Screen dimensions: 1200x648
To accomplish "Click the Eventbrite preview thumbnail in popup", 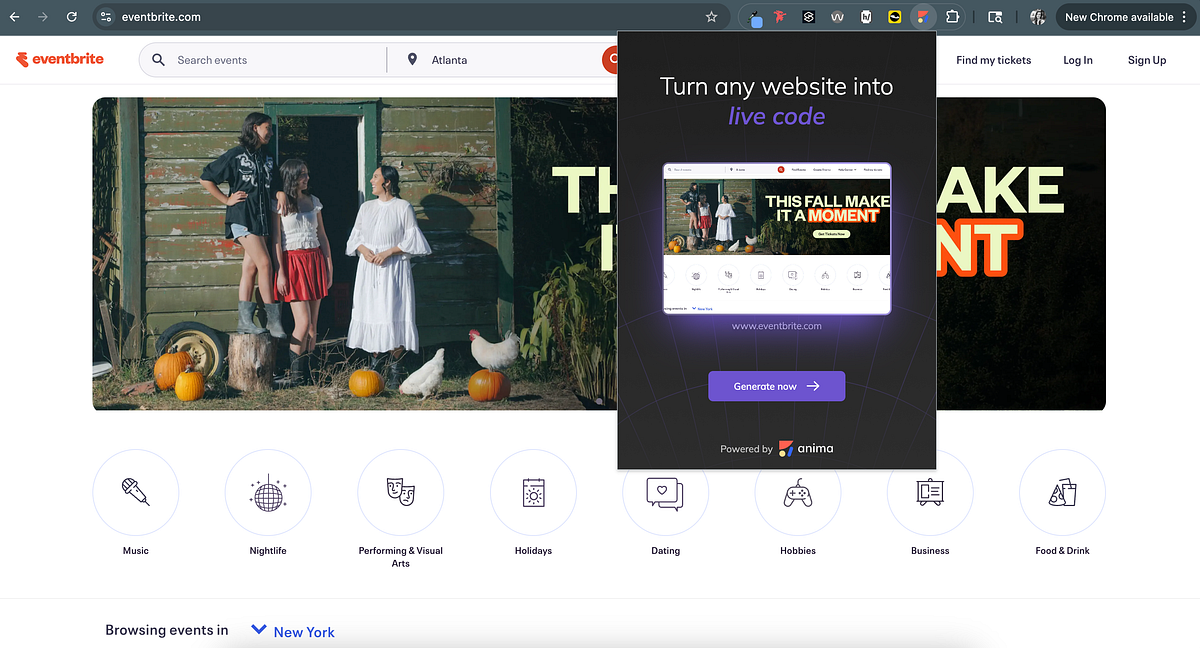I will click(x=777, y=239).
